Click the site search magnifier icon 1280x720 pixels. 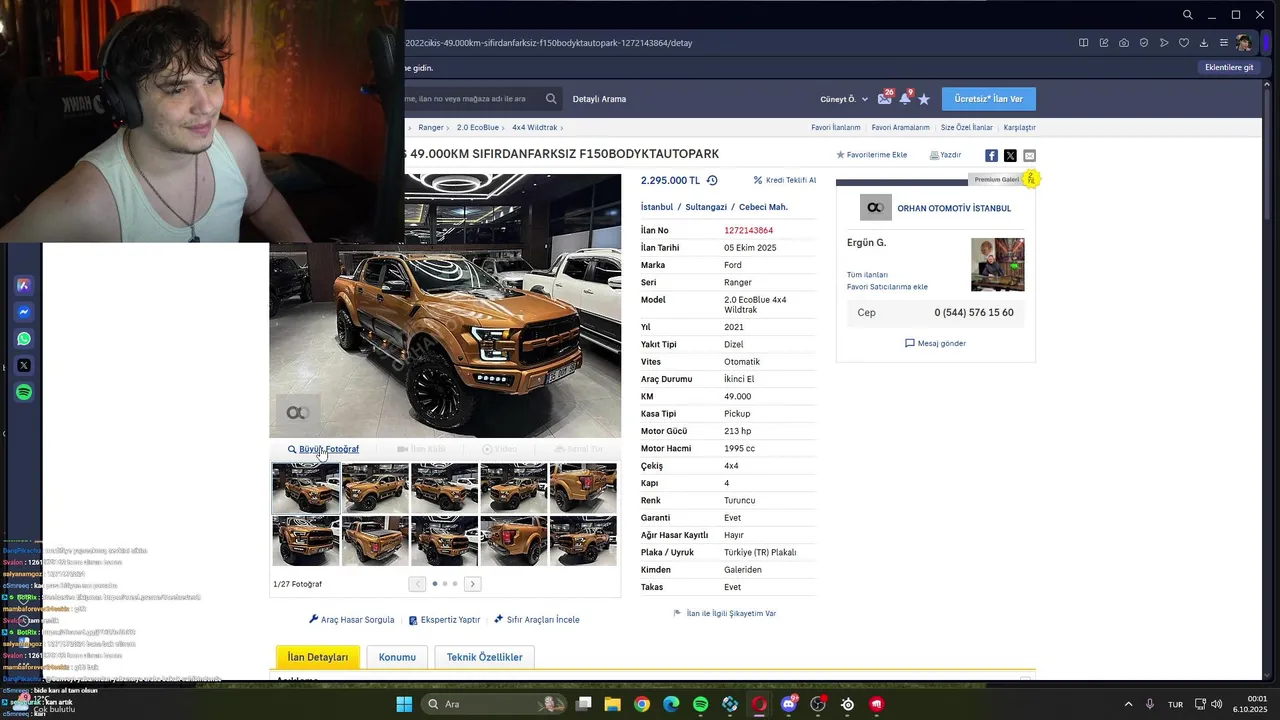click(x=551, y=99)
